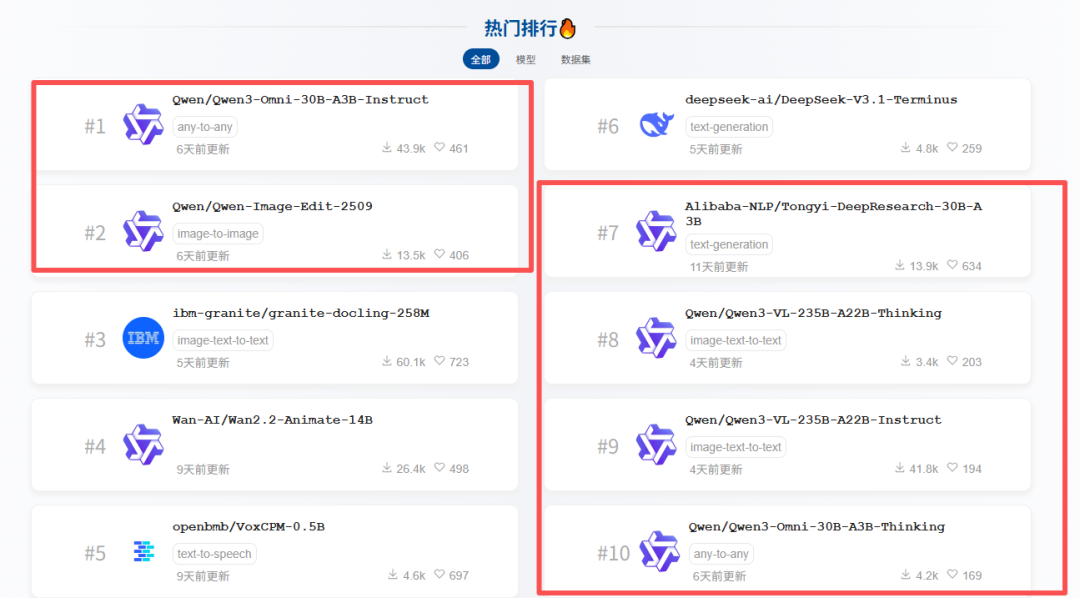Click download icon next to 13.5k

[387, 254]
